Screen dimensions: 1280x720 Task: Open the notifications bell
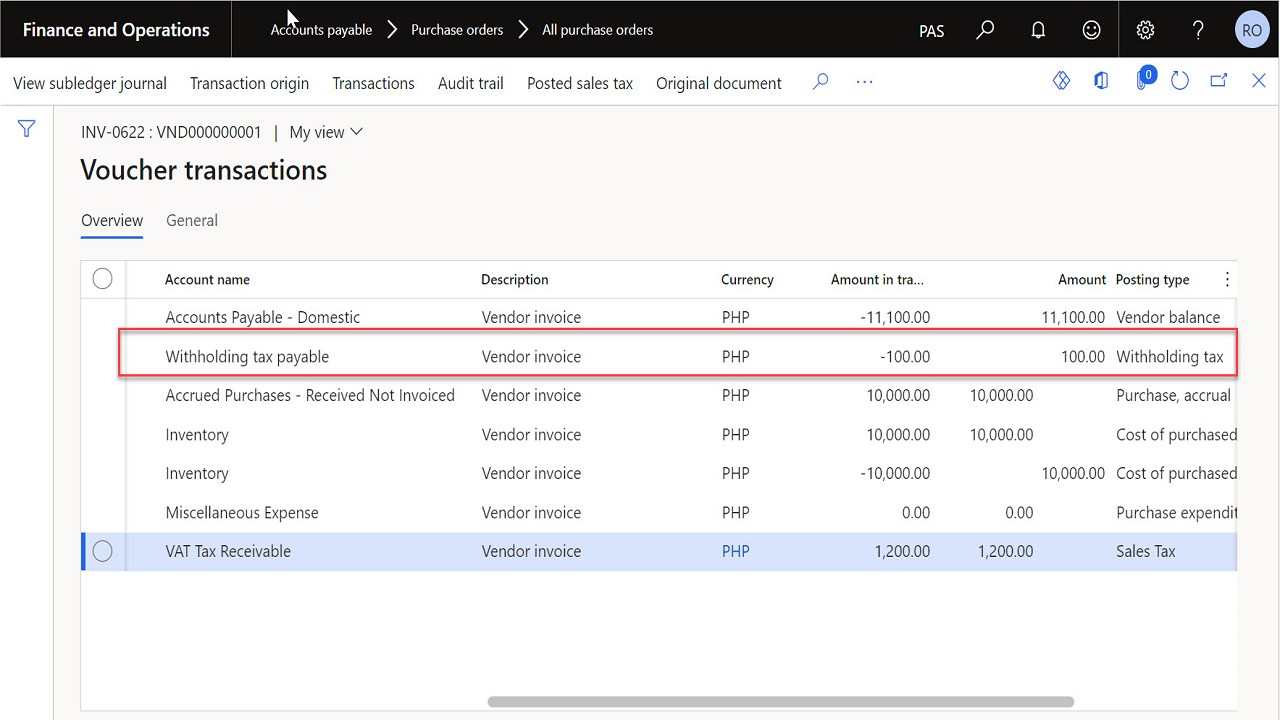coord(1038,30)
